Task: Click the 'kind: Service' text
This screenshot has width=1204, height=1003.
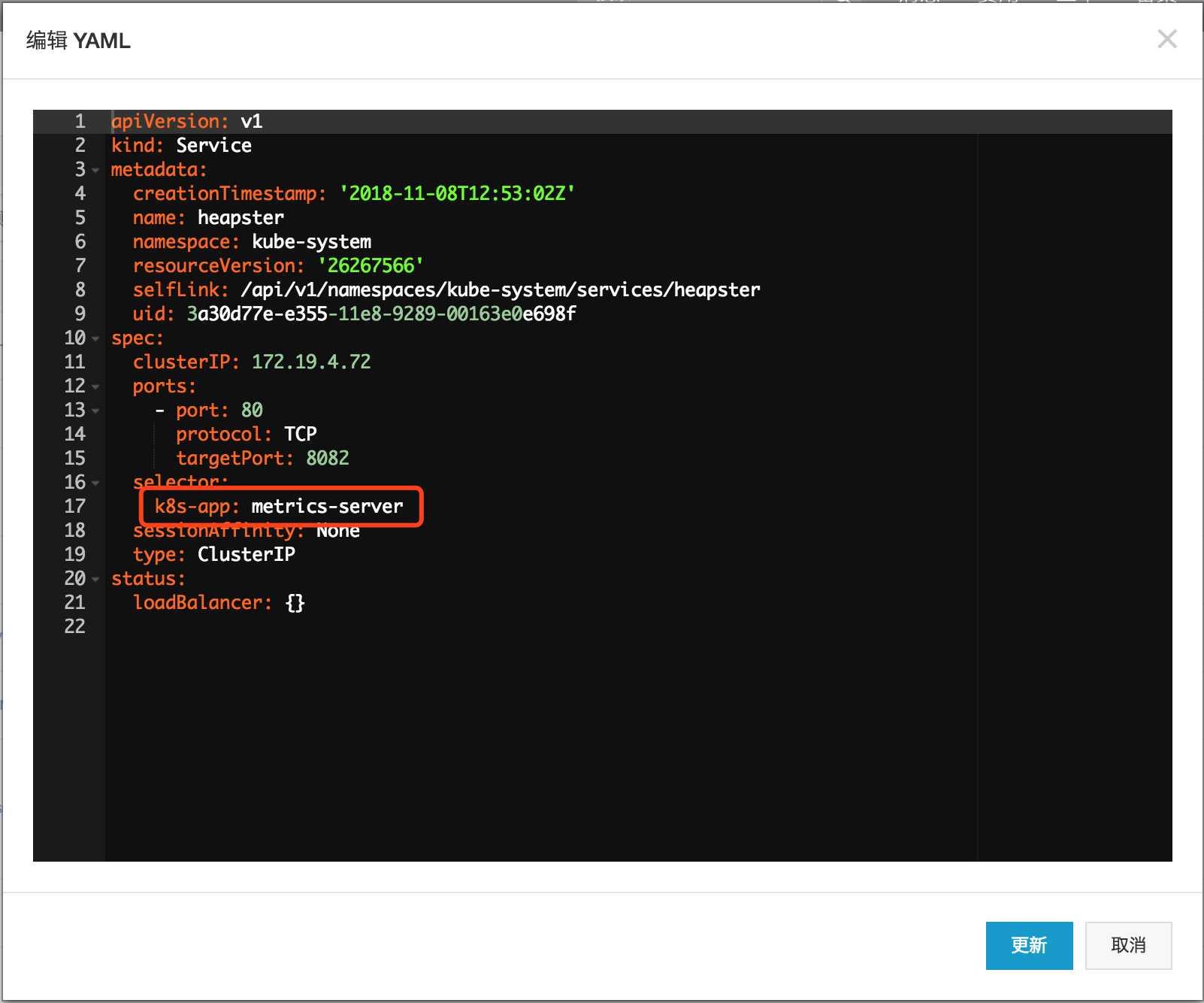Action: (181, 145)
